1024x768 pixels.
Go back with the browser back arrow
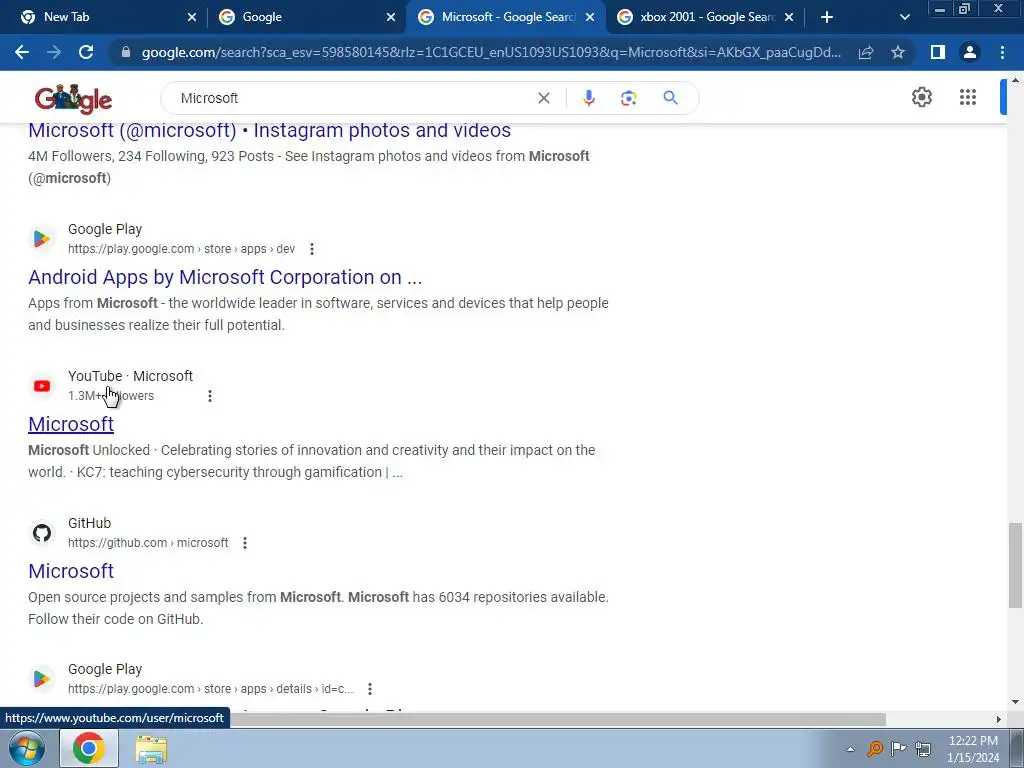click(22, 52)
